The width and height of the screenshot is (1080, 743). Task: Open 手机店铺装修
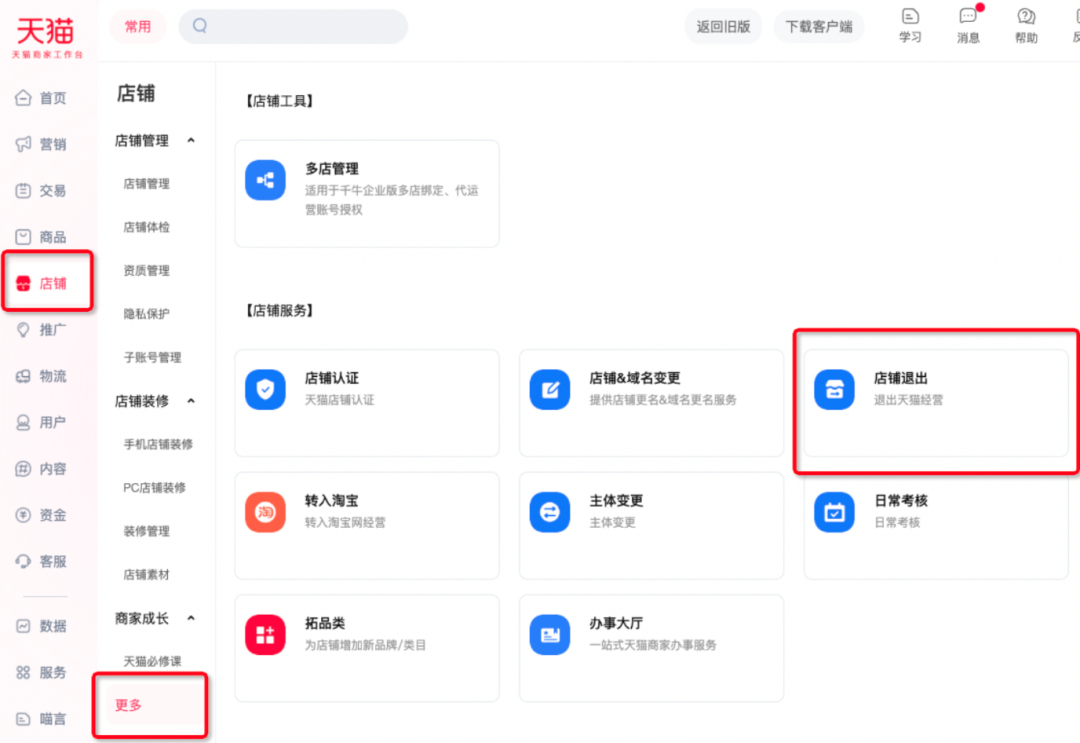coord(158,444)
